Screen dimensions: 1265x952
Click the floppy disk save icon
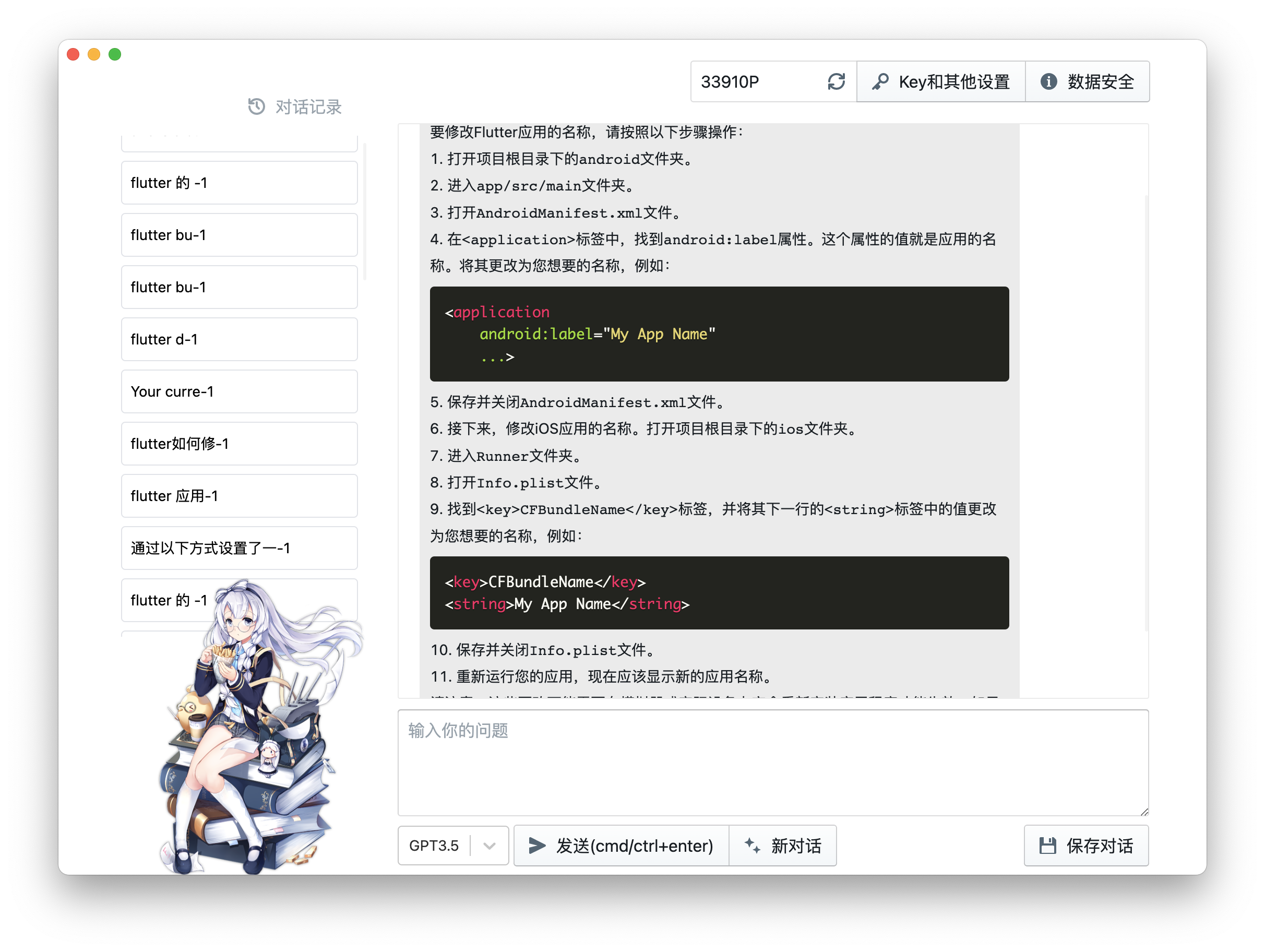coord(1047,845)
